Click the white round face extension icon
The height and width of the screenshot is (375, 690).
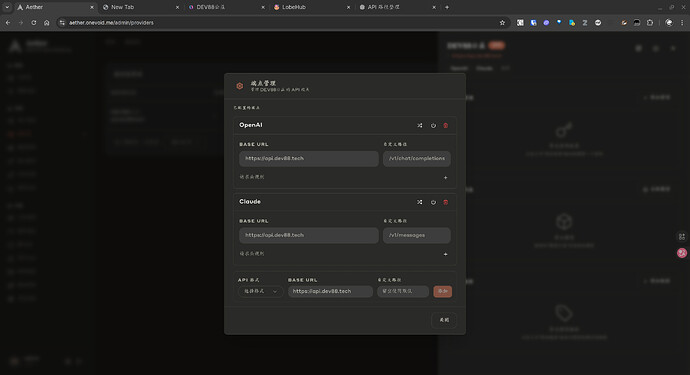pos(598,22)
